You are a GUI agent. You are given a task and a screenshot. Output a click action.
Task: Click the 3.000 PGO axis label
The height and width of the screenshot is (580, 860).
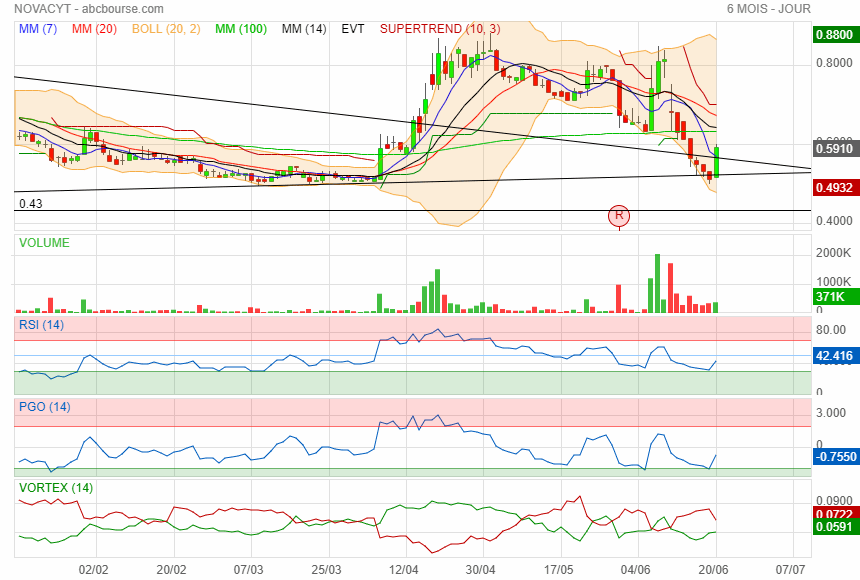[x=831, y=413]
